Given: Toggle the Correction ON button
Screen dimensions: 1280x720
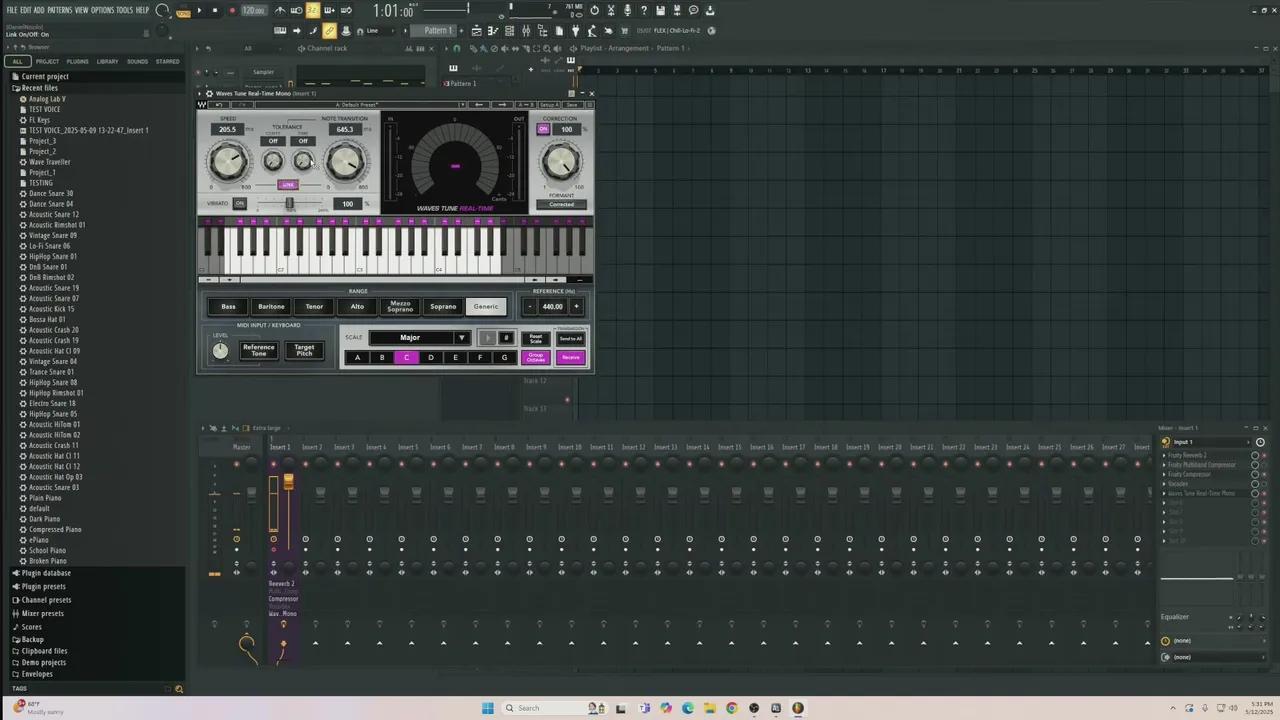Looking at the screenshot, I should tap(543, 130).
